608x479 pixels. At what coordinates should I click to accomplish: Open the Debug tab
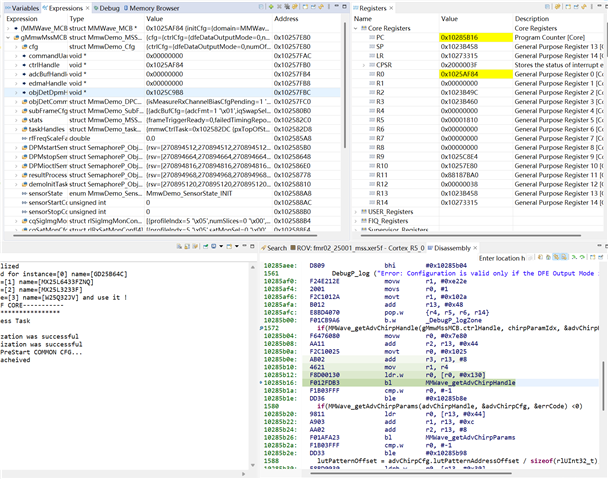[x=108, y=6]
